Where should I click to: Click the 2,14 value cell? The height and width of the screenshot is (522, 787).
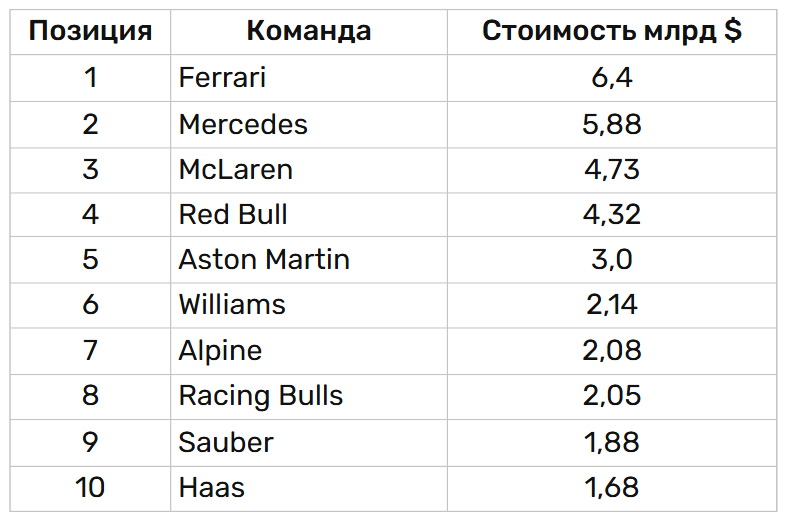(611, 305)
